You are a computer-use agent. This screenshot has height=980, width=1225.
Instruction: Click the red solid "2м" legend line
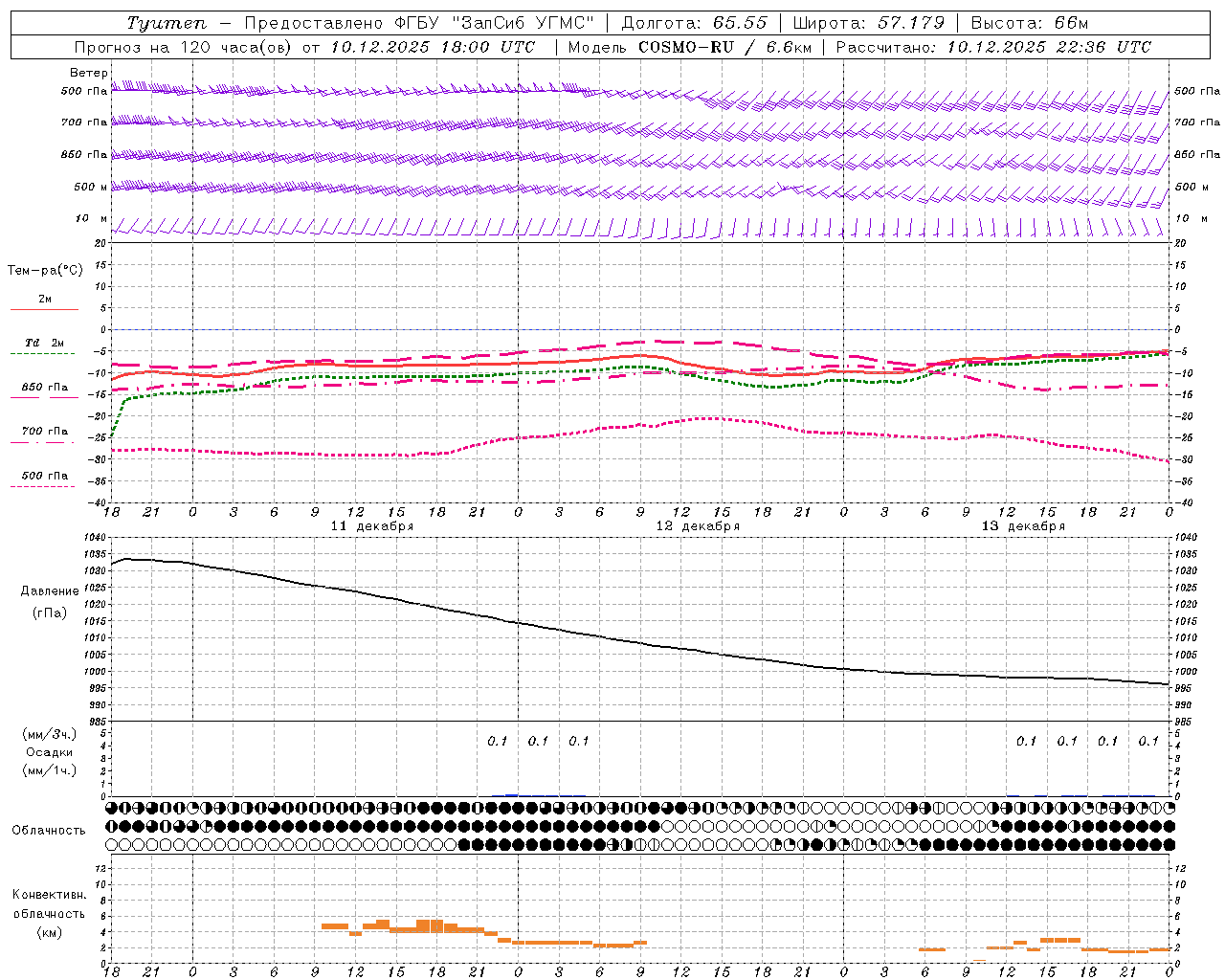click(x=44, y=309)
